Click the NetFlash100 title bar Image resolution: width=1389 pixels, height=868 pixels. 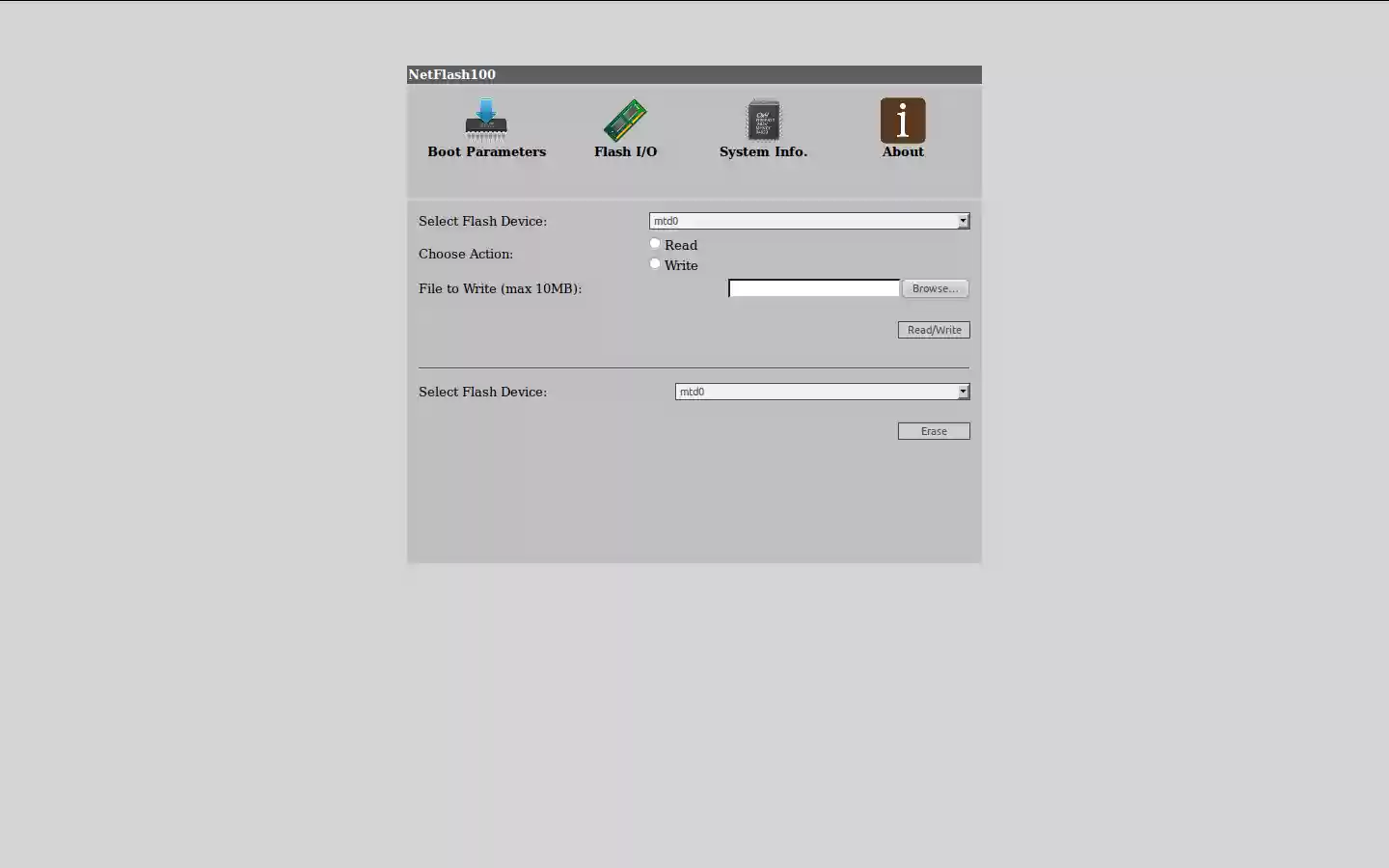click(x=693, y=74)
